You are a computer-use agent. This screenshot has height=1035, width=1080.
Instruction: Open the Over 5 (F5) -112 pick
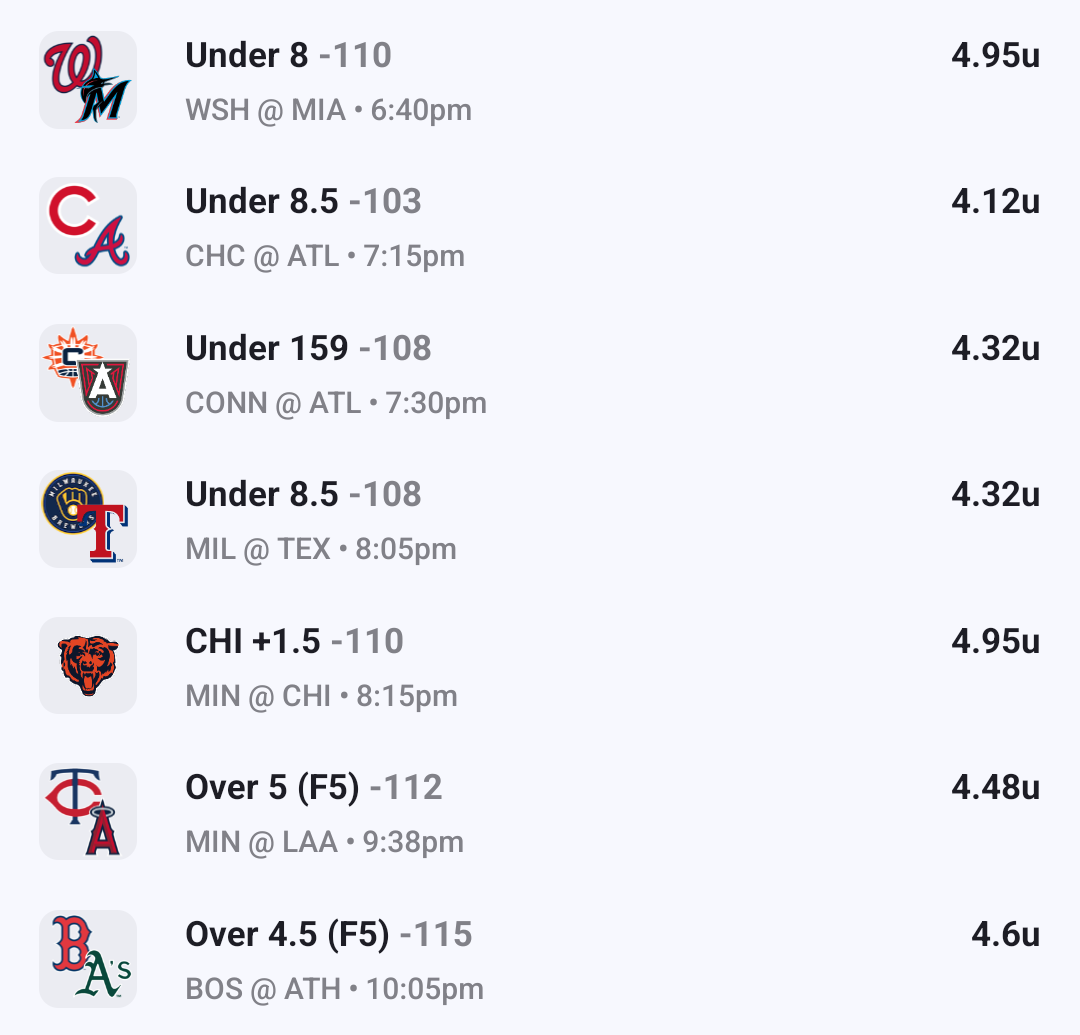pyautogui.click(x=313, y=788)
